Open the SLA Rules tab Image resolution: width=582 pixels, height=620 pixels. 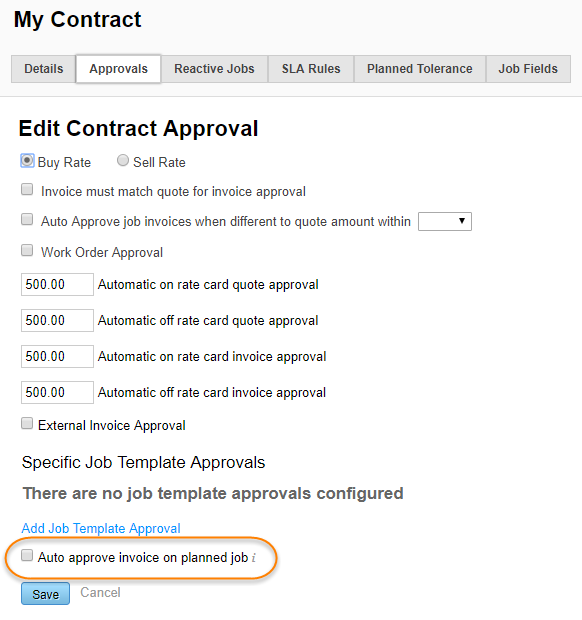[311, 69]
